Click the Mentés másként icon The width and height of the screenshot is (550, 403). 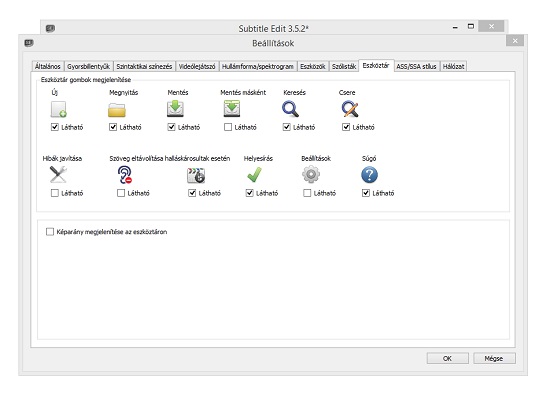[x=232, y=109]
